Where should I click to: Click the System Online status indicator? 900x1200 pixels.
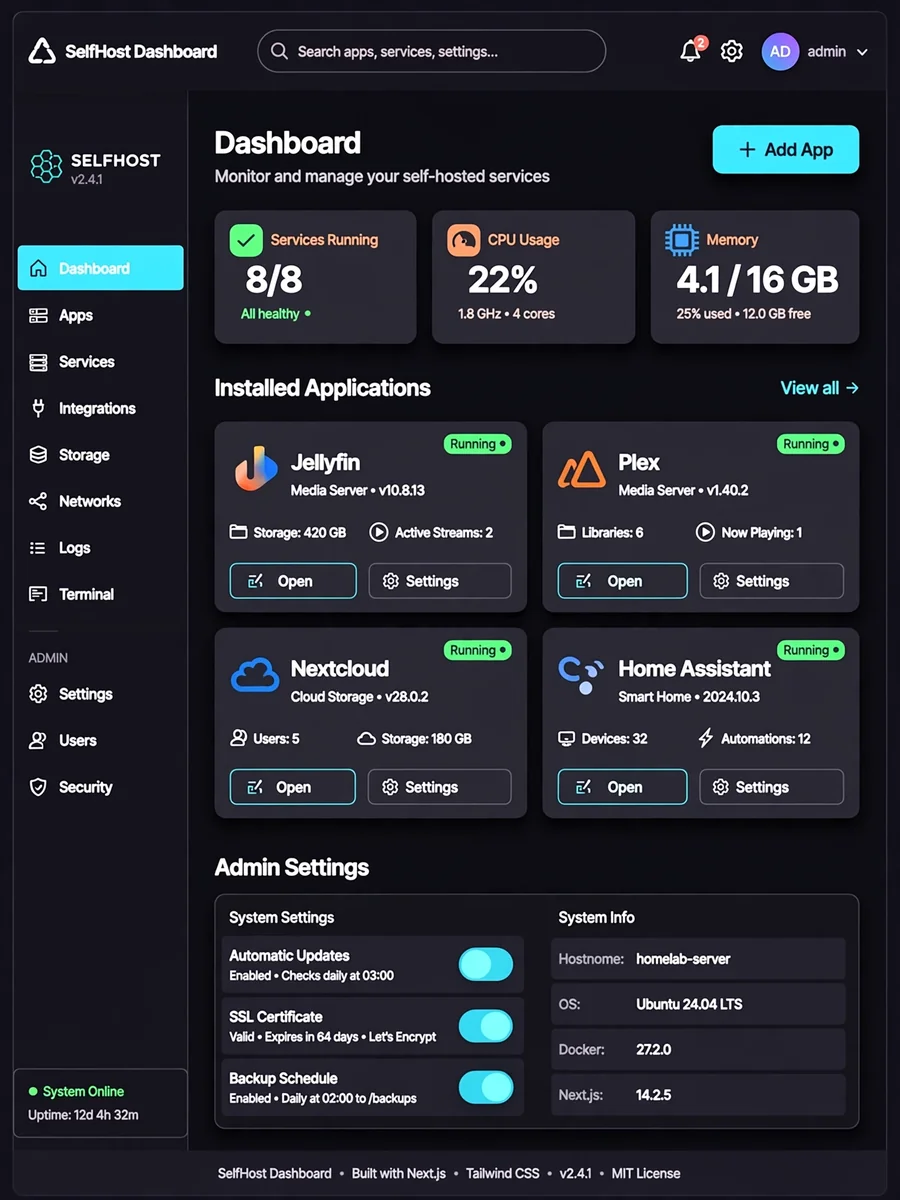76,1092
